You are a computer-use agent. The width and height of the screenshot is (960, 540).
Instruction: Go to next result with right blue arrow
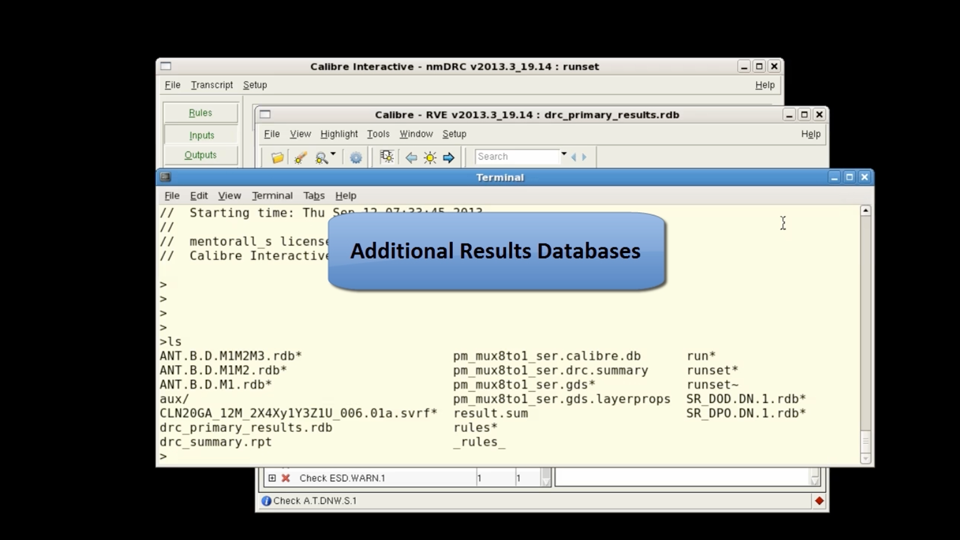coord(449,157)
